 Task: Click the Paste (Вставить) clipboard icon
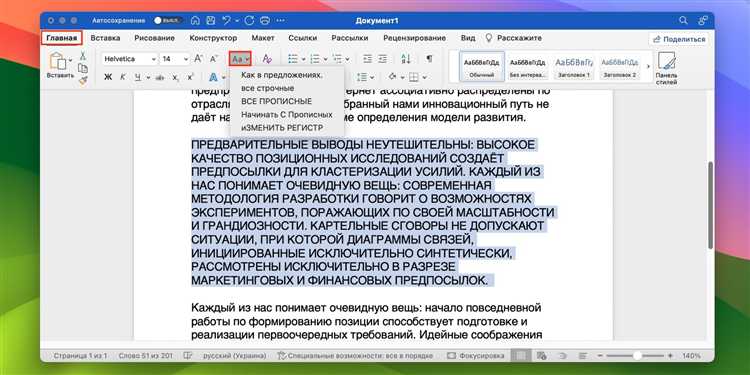(x=58, y=61)
